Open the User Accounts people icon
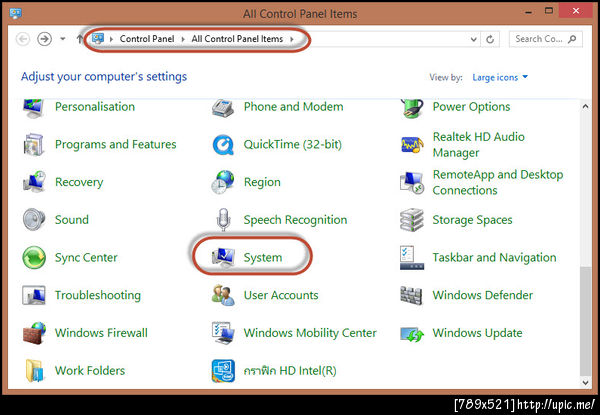Viewport: 600px width, 415px height. tap(223, 295)
